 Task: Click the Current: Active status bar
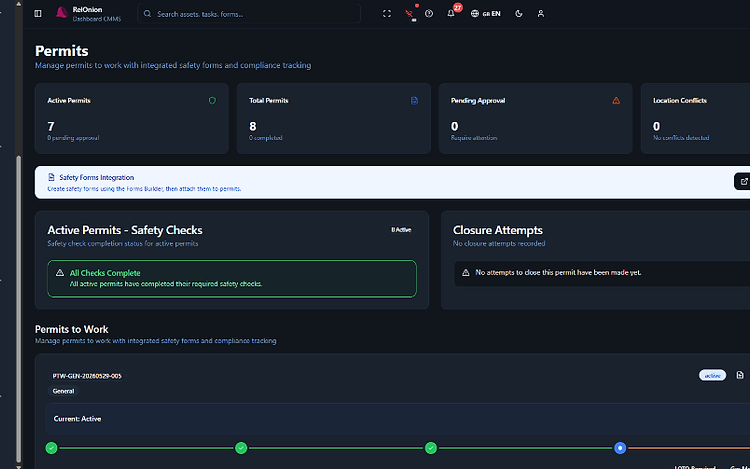point(397,419)
